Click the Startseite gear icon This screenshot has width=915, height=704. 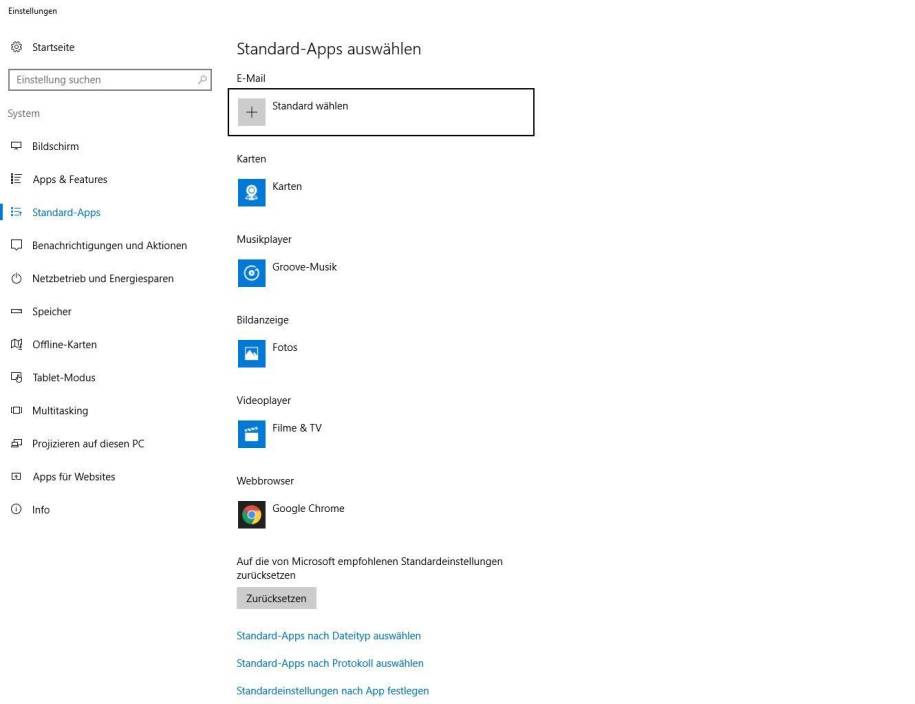(18, 46)
